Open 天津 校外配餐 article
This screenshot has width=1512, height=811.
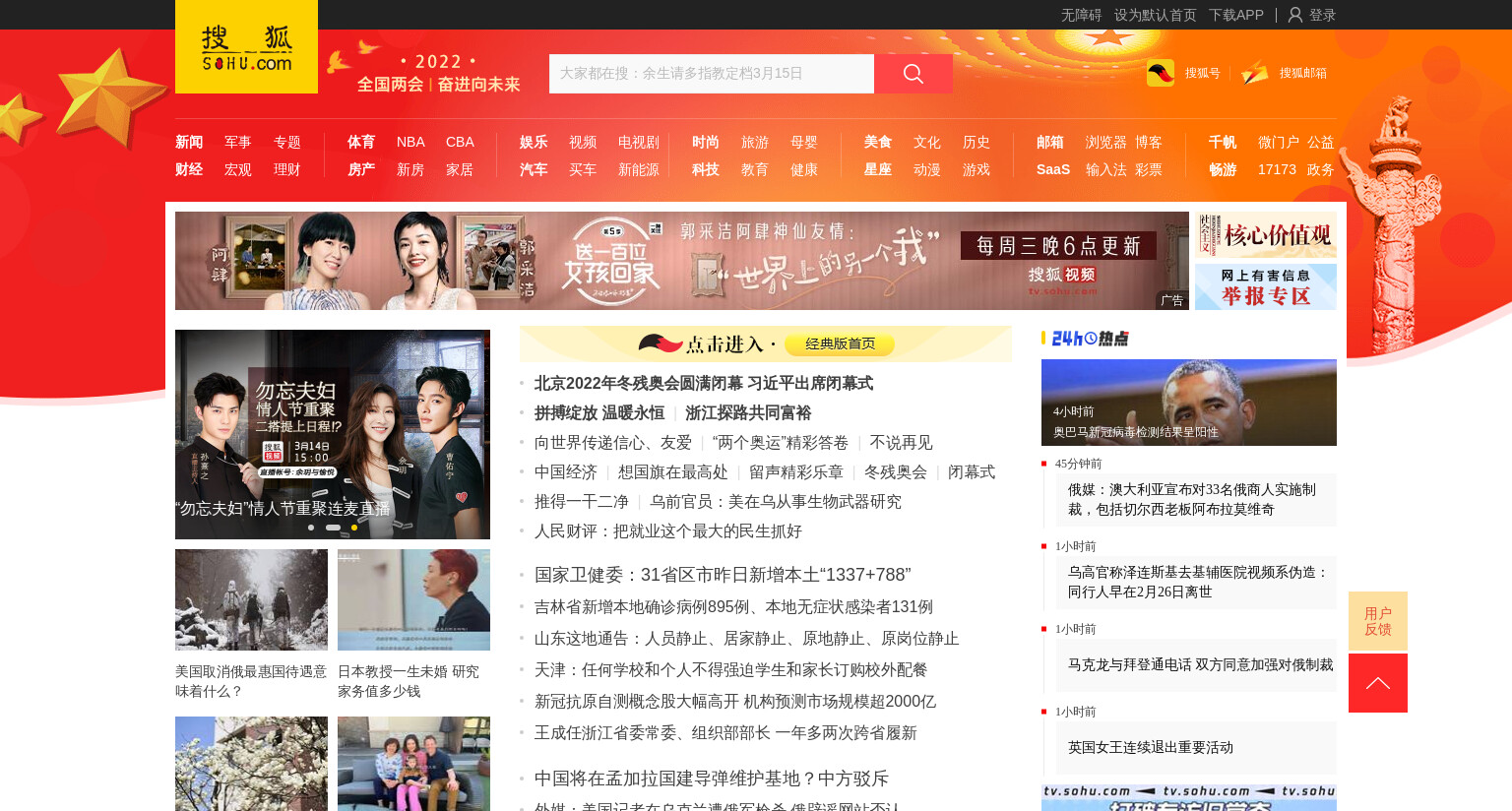click(x=730, y=669)
